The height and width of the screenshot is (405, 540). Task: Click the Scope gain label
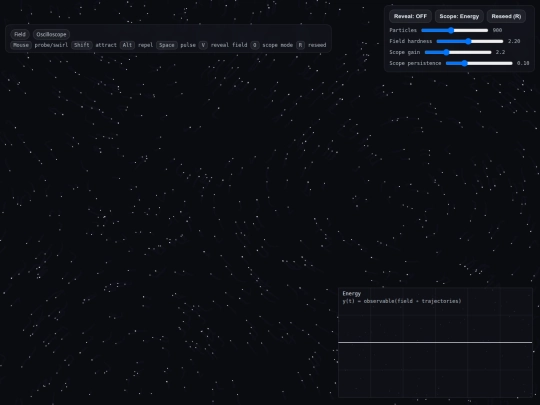point(405,52)
